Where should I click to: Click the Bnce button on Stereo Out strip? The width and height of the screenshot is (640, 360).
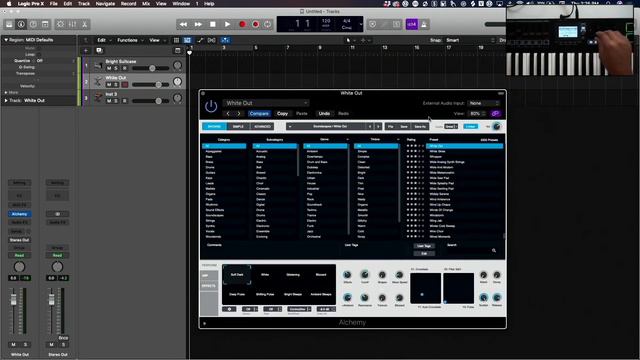(x=63, y=338)
